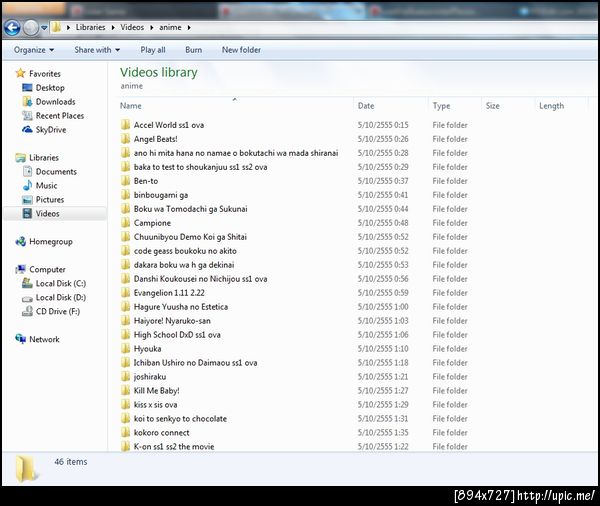Sort by the Type column header
600x506 pixels.
pos(441,106)
